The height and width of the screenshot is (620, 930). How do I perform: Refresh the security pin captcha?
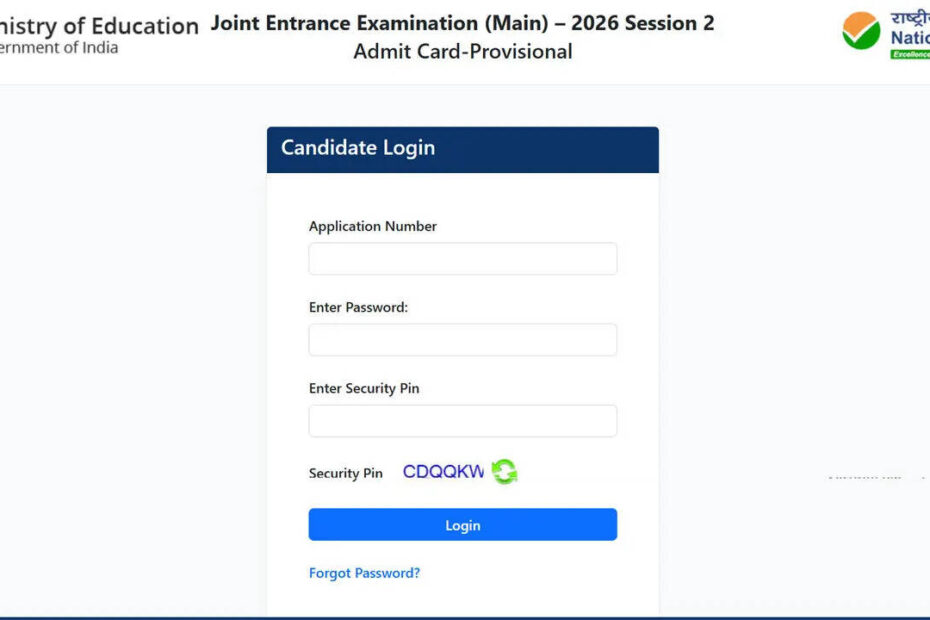(x=504, y=472)
